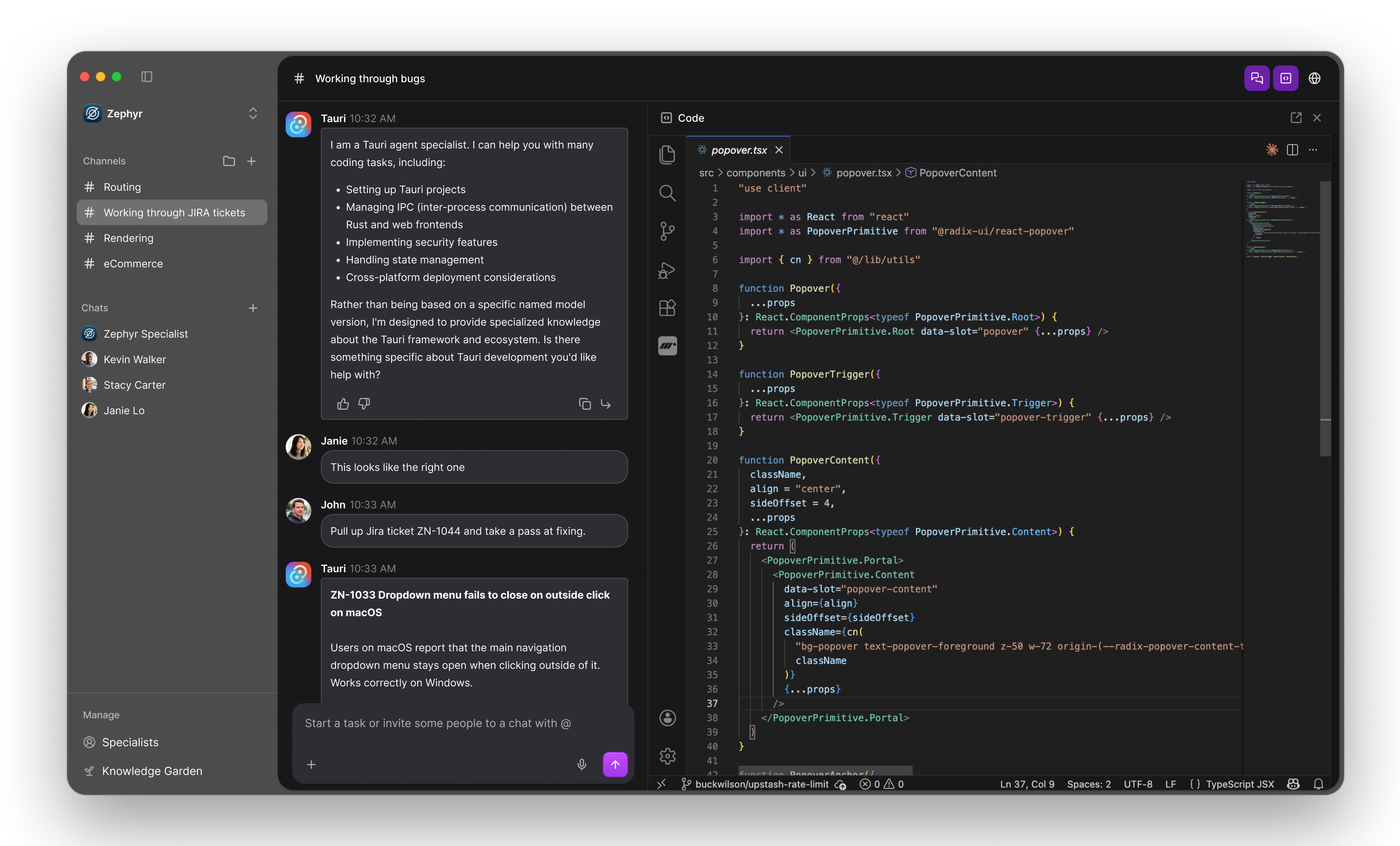Click the microphone icon in chat input
The image size is (1400, 846).
pos(581,764)
